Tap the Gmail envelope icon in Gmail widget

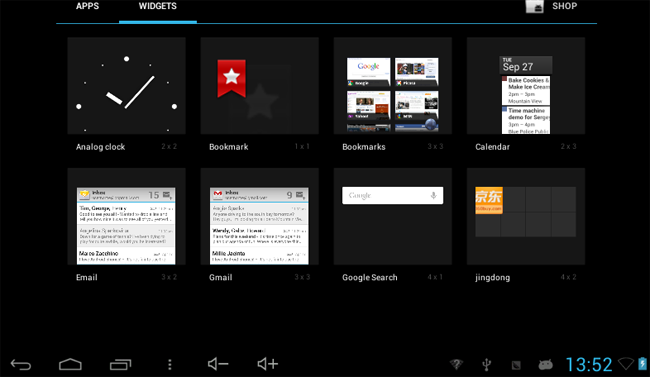click(x=218, y=194)
